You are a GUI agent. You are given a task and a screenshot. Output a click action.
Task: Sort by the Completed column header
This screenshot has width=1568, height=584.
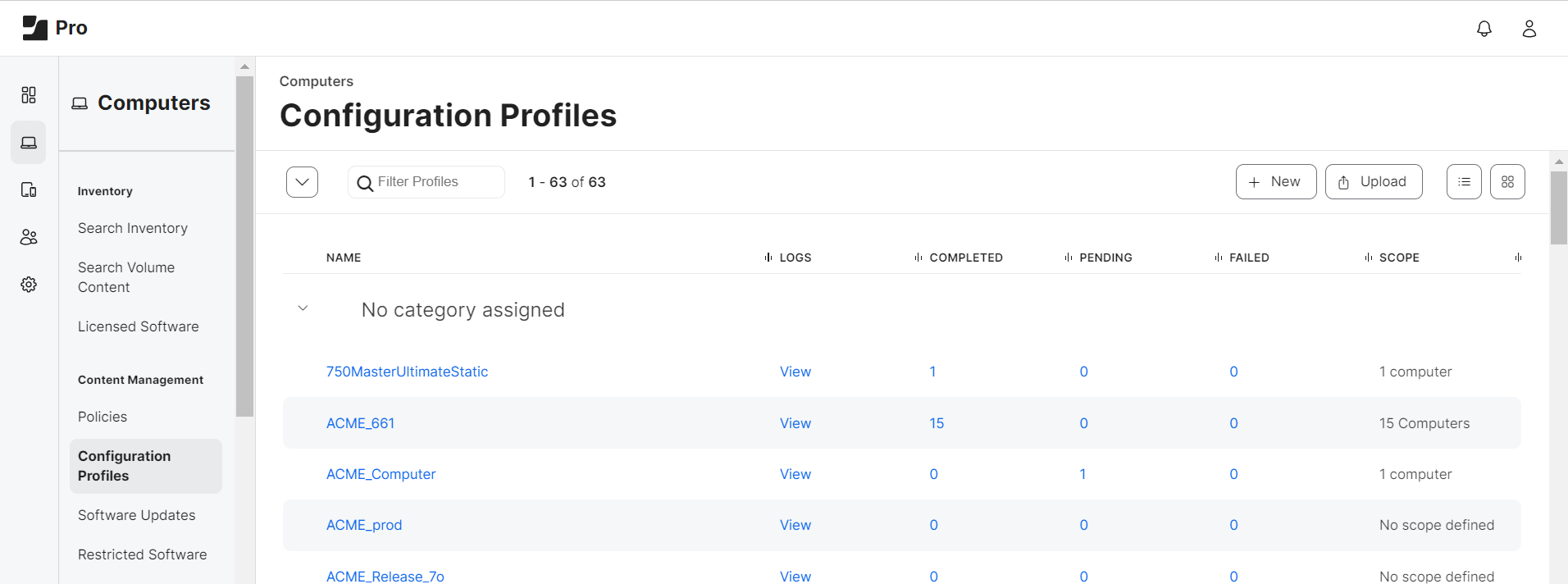tap(965, 258)
